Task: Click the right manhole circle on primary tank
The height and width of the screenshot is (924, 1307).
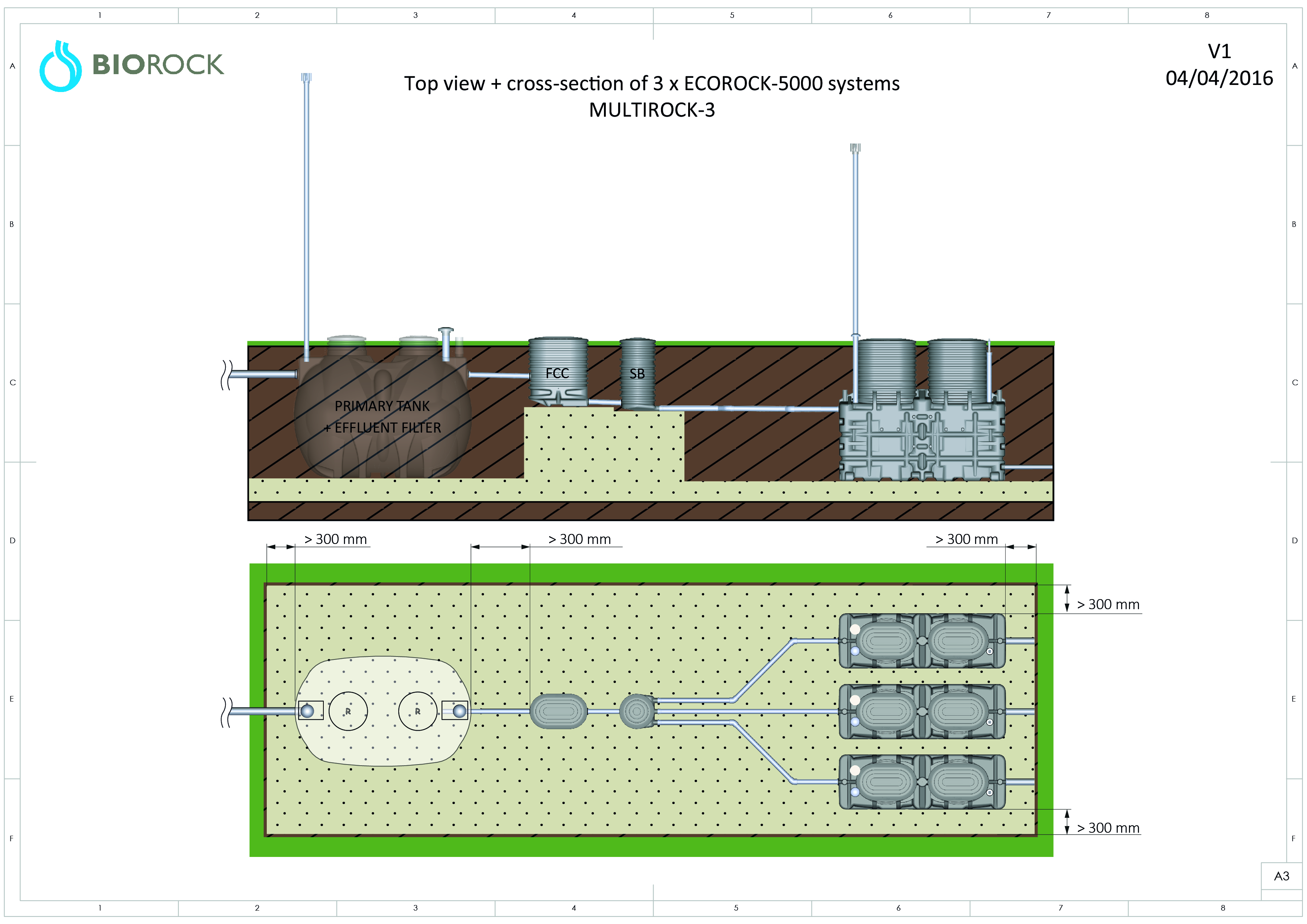Action: click(417, 711)
